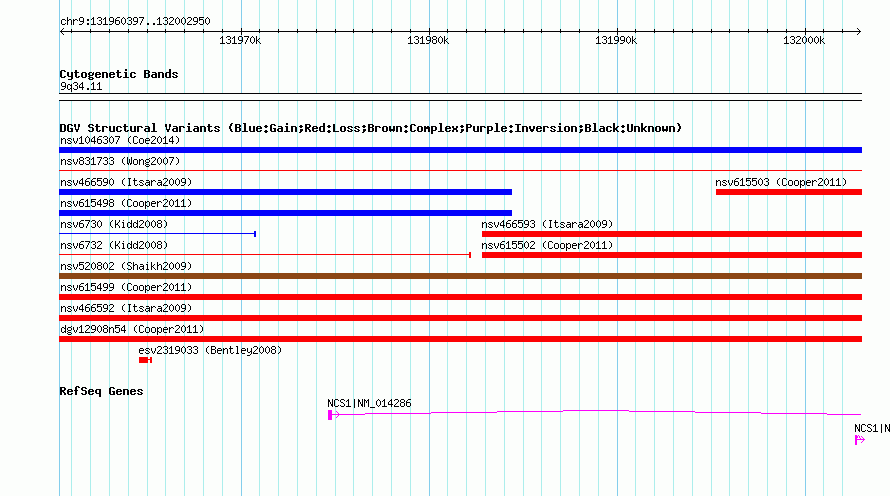Click the ruler's left arrowhead
Screen dimensions: 890x496
click(x=62, y=31)
